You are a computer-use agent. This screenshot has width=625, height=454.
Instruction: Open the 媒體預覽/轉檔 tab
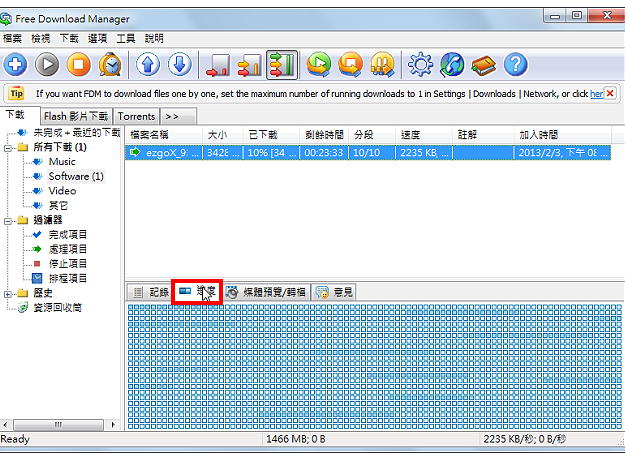pyautogui.click(x=266, y=293)
